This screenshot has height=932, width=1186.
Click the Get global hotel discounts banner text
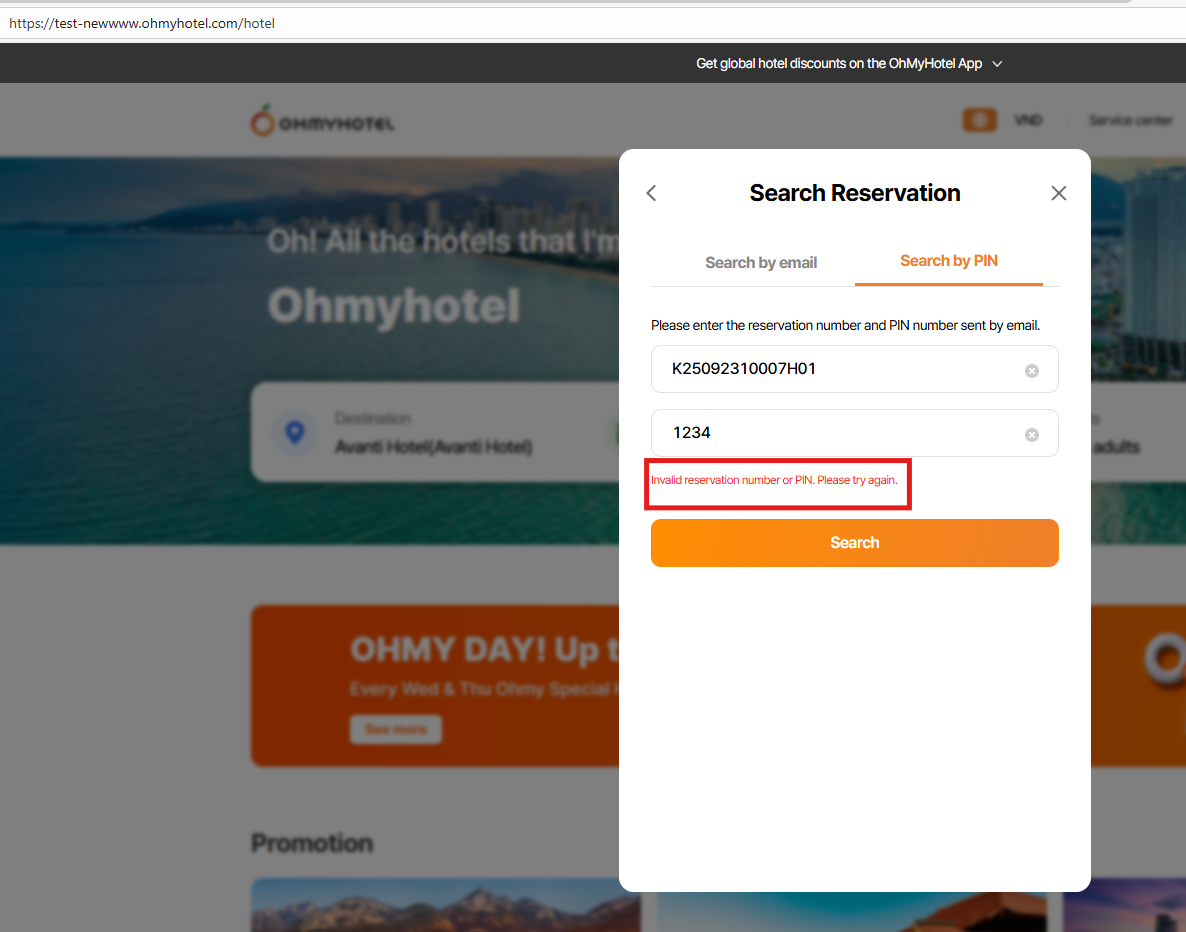click(839, 64)
